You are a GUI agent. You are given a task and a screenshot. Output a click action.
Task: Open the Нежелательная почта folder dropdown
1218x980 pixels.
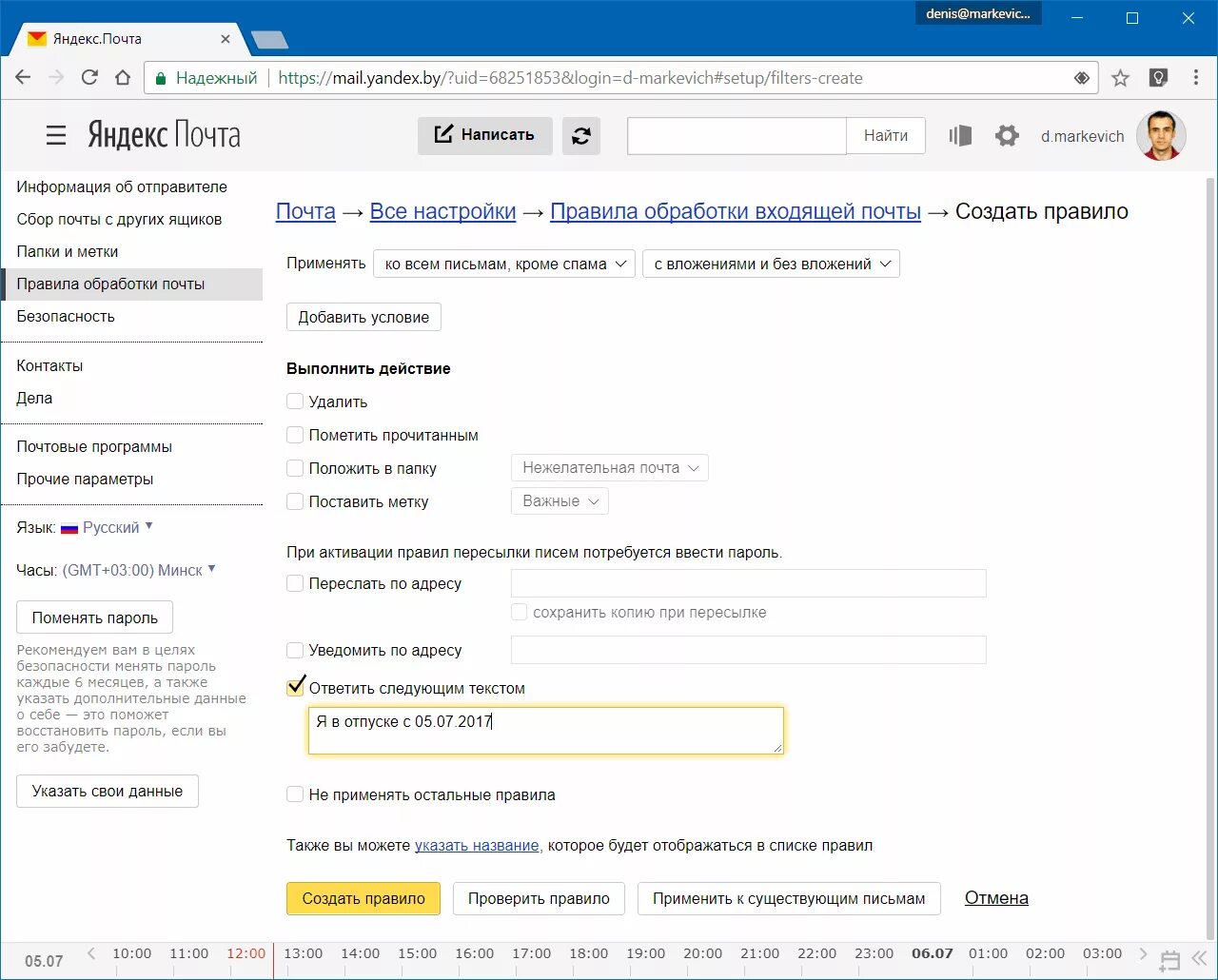[610, 468]
